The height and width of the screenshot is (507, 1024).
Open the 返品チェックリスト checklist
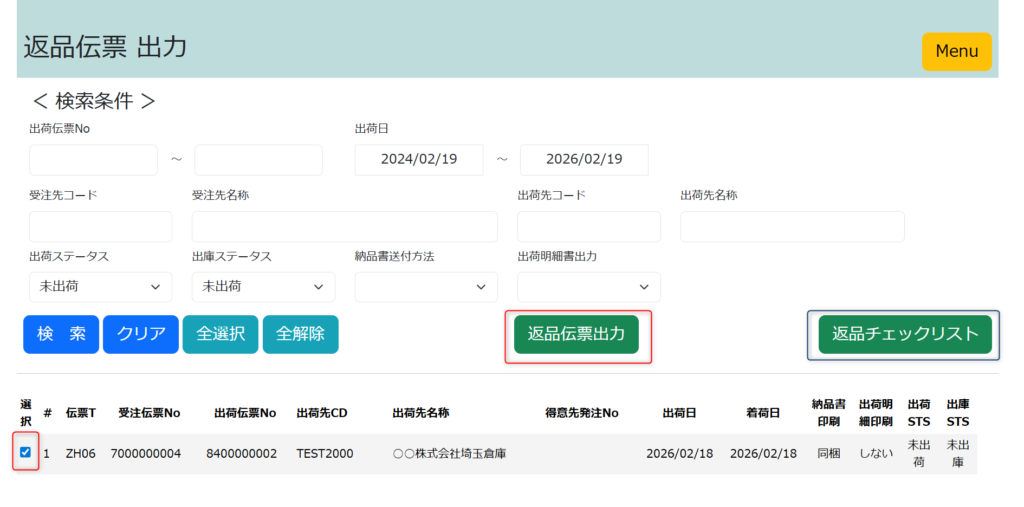pyautogui.click(x=904, y=334)
